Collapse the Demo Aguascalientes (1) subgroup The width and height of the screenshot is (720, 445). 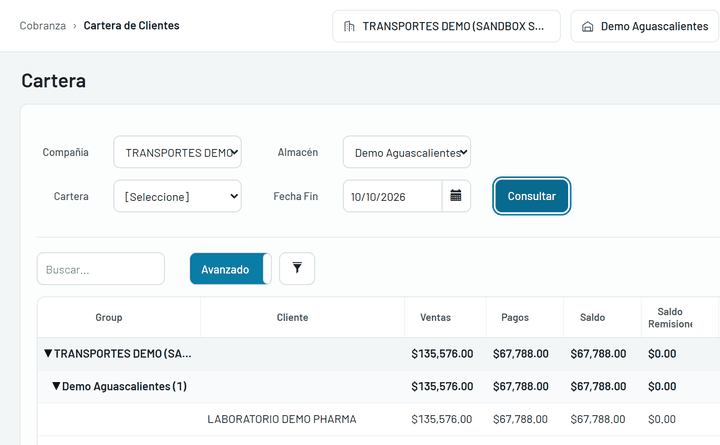coord(56,386)
